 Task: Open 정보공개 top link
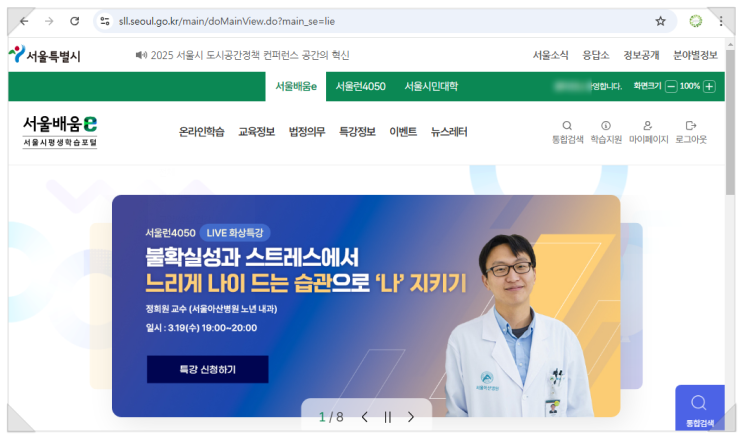[641, 55]
